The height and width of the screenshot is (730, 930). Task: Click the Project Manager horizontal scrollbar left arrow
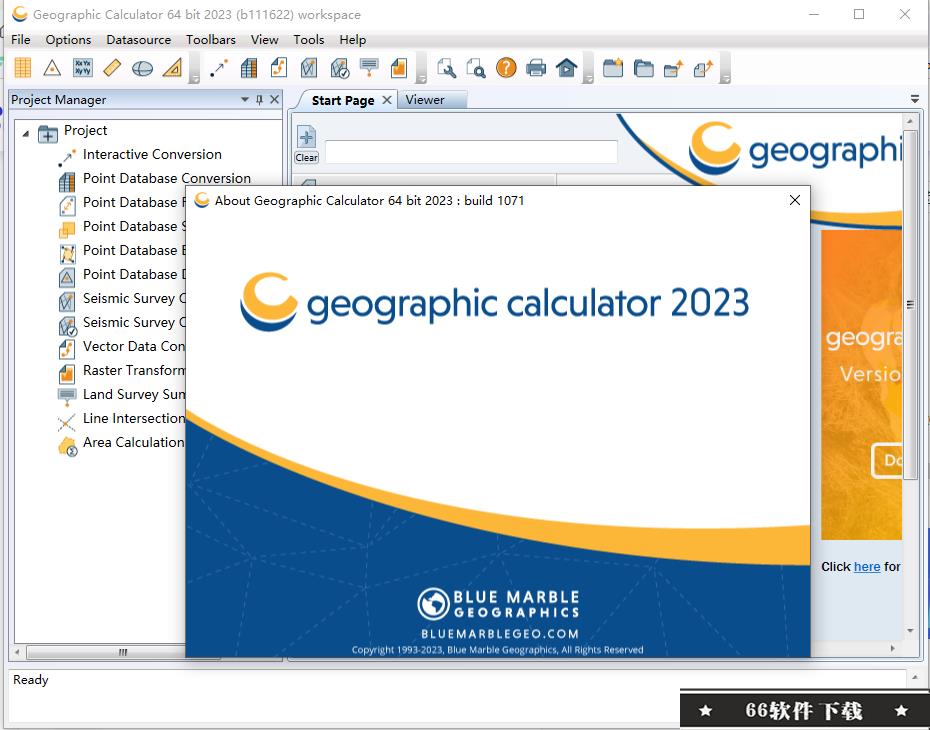[17, 652]
